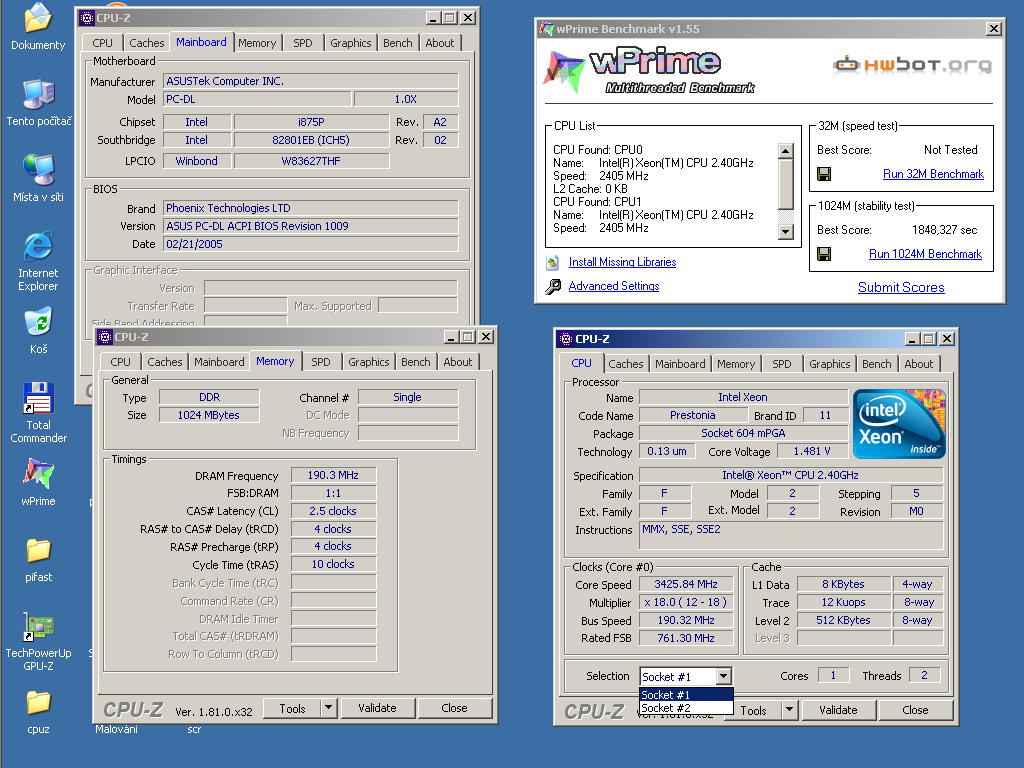Click CPU-Z Memory window title icon
Viewport: 1024px width, 768px height.
[x=105, y=337]
